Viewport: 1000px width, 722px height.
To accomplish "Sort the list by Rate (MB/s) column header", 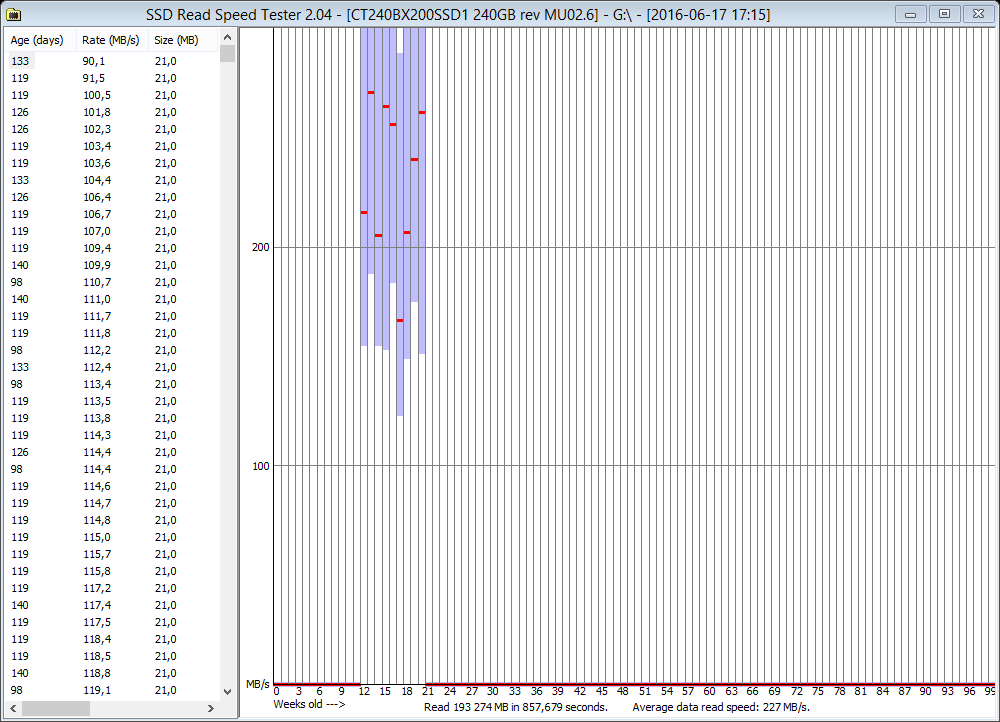I will pyautogui.click(x=108, y=40).
